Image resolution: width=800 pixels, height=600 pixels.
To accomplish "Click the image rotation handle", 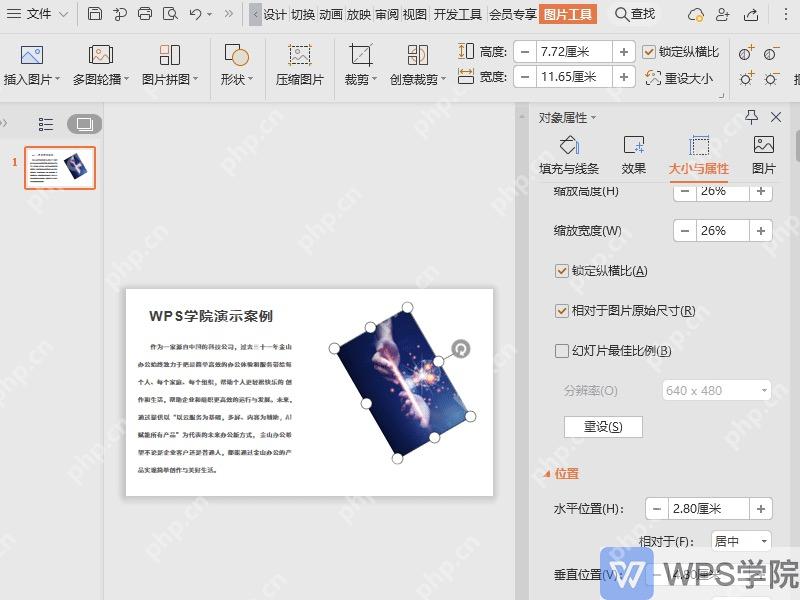I will click(461, 349).
